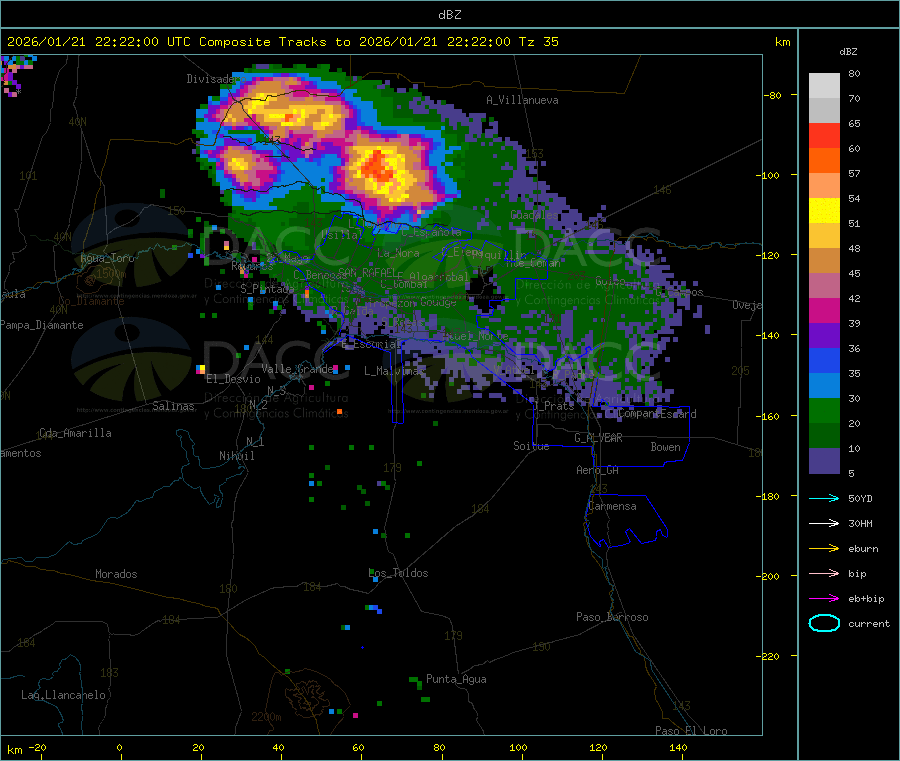Viewport: 900px width, 761px height.
Task: Click the '30HM' legend label
Action: click(x=860, y=523)
